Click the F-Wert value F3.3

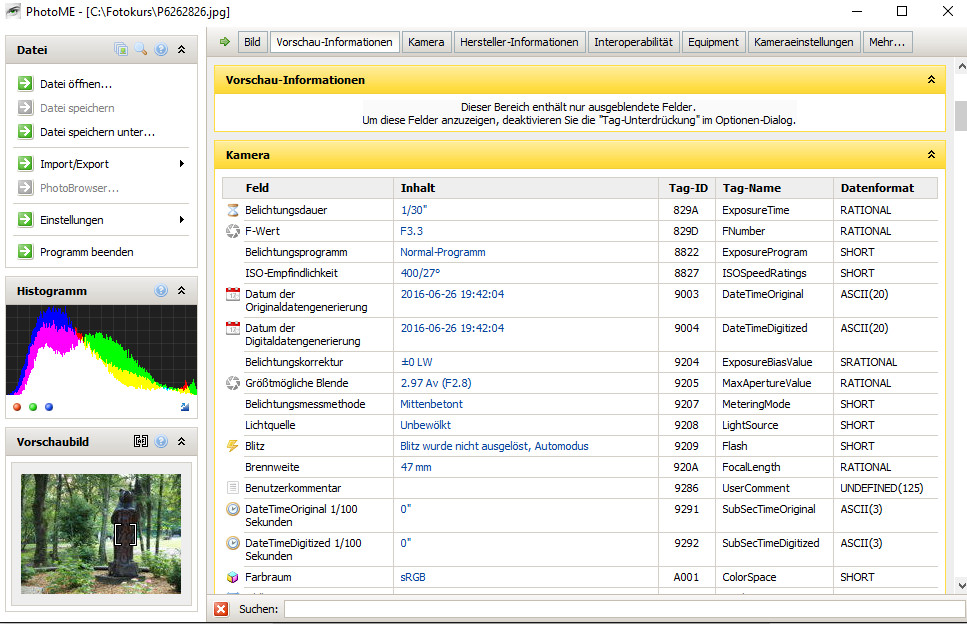pyautogui.click(x=411, y=231)
